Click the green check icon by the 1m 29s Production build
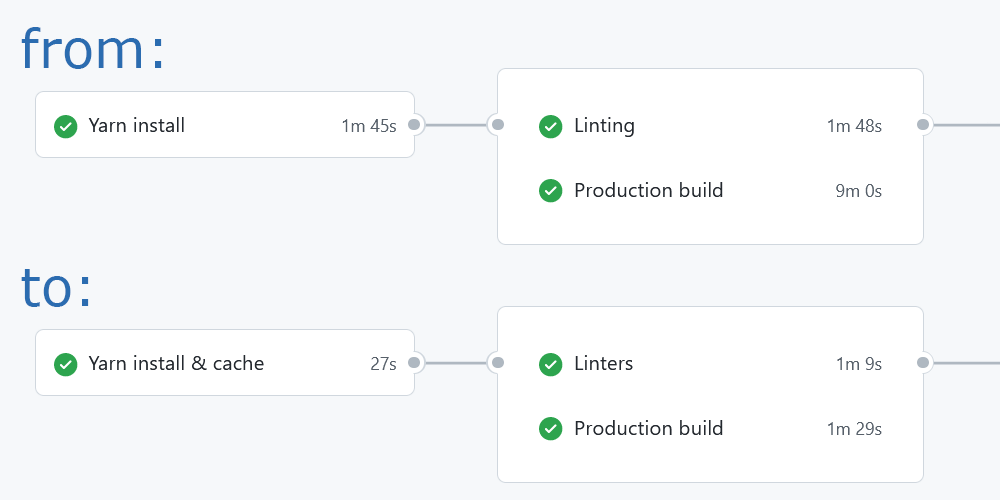Viewport: 1000px width, 500px height. [x=550, y=429]
